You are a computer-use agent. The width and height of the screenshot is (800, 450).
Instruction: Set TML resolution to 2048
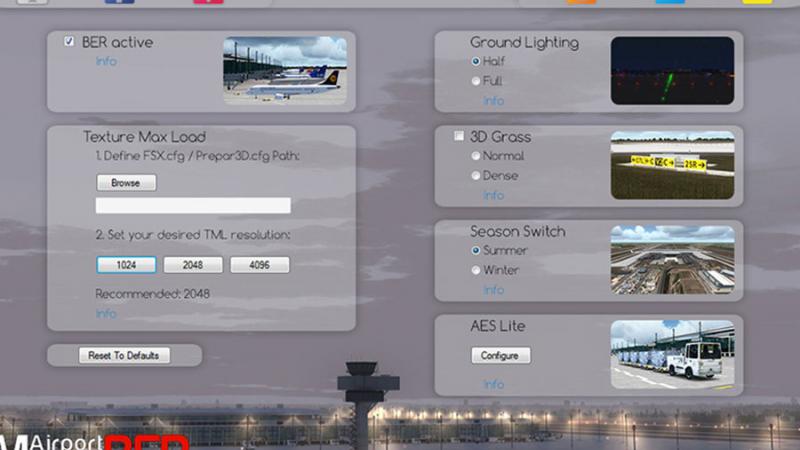(x=193, y=265)
